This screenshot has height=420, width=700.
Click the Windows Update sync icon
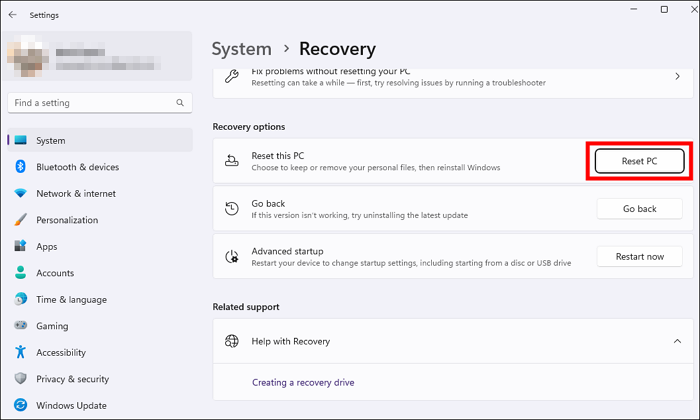point(21,405)
